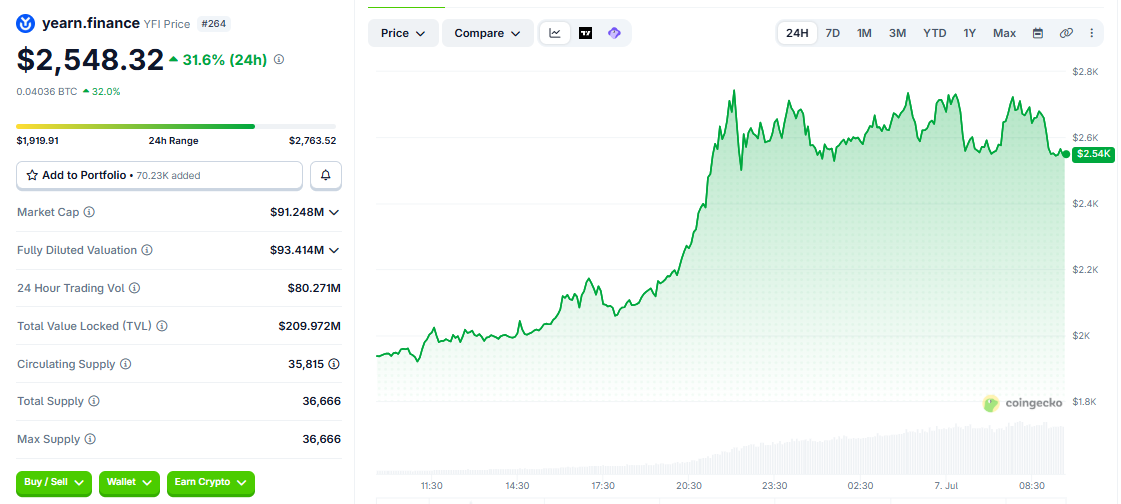Click the 20:30 time axis label
This screenshot has width=1121, height=504.
point(688,485)
